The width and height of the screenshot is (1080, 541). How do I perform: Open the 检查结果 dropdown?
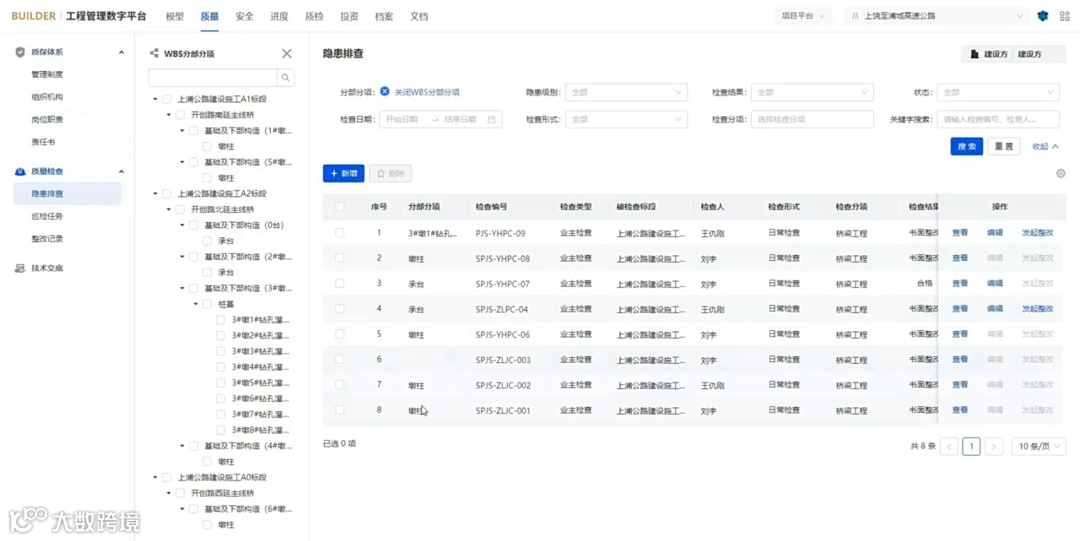point(812,92)
